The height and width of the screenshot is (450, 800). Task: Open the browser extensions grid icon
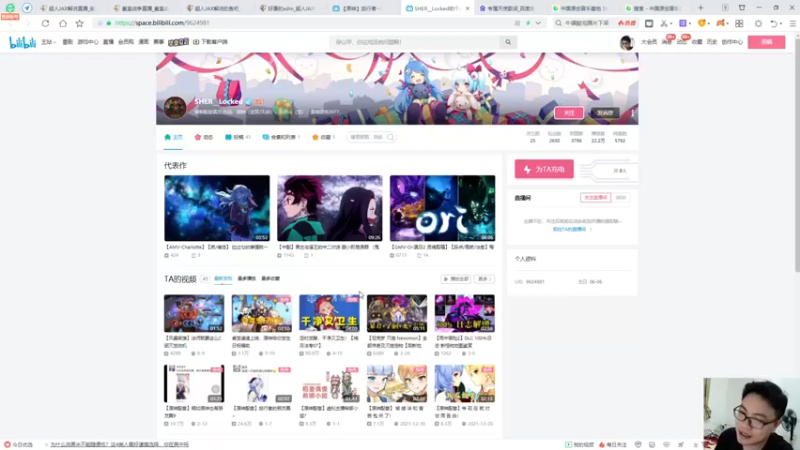coord(739,23)
